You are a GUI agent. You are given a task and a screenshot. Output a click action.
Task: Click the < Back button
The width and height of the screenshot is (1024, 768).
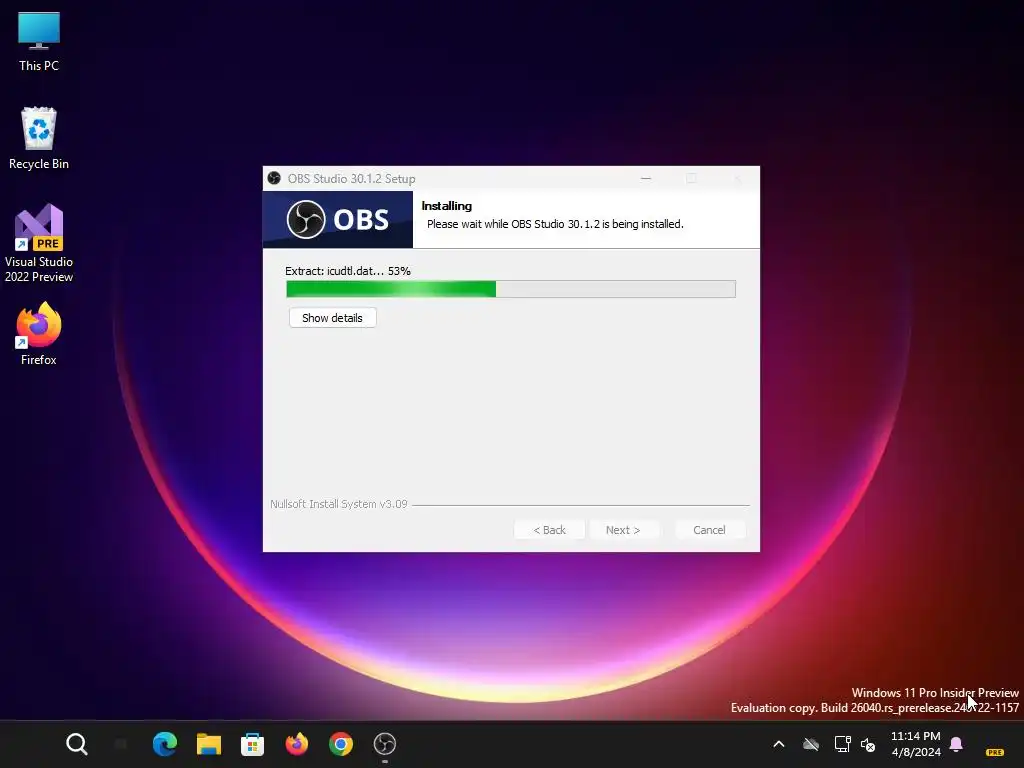[x=549, y=530]
